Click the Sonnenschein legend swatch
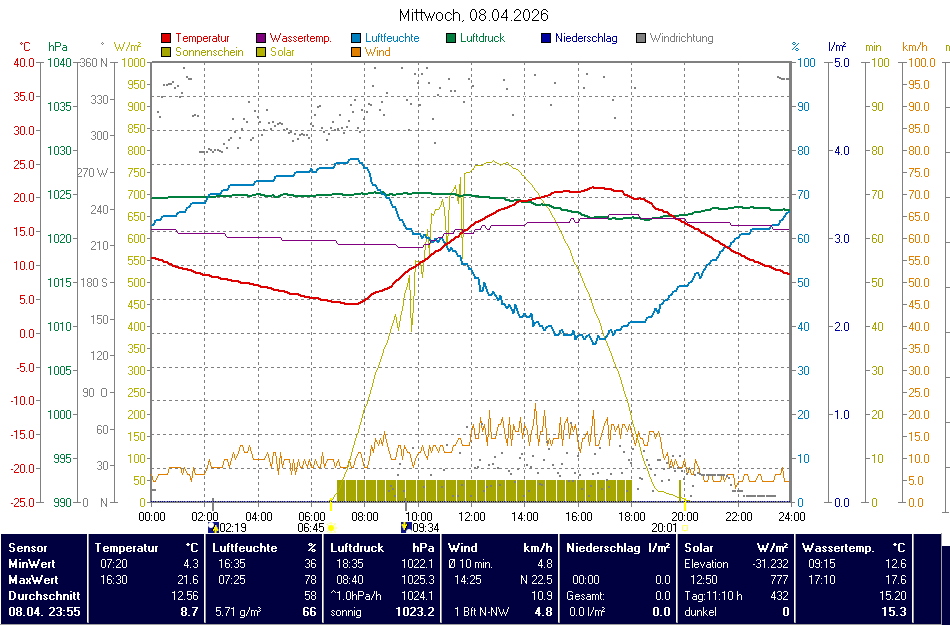The height and width of the screenshot is (625, 950). [166, 52]
